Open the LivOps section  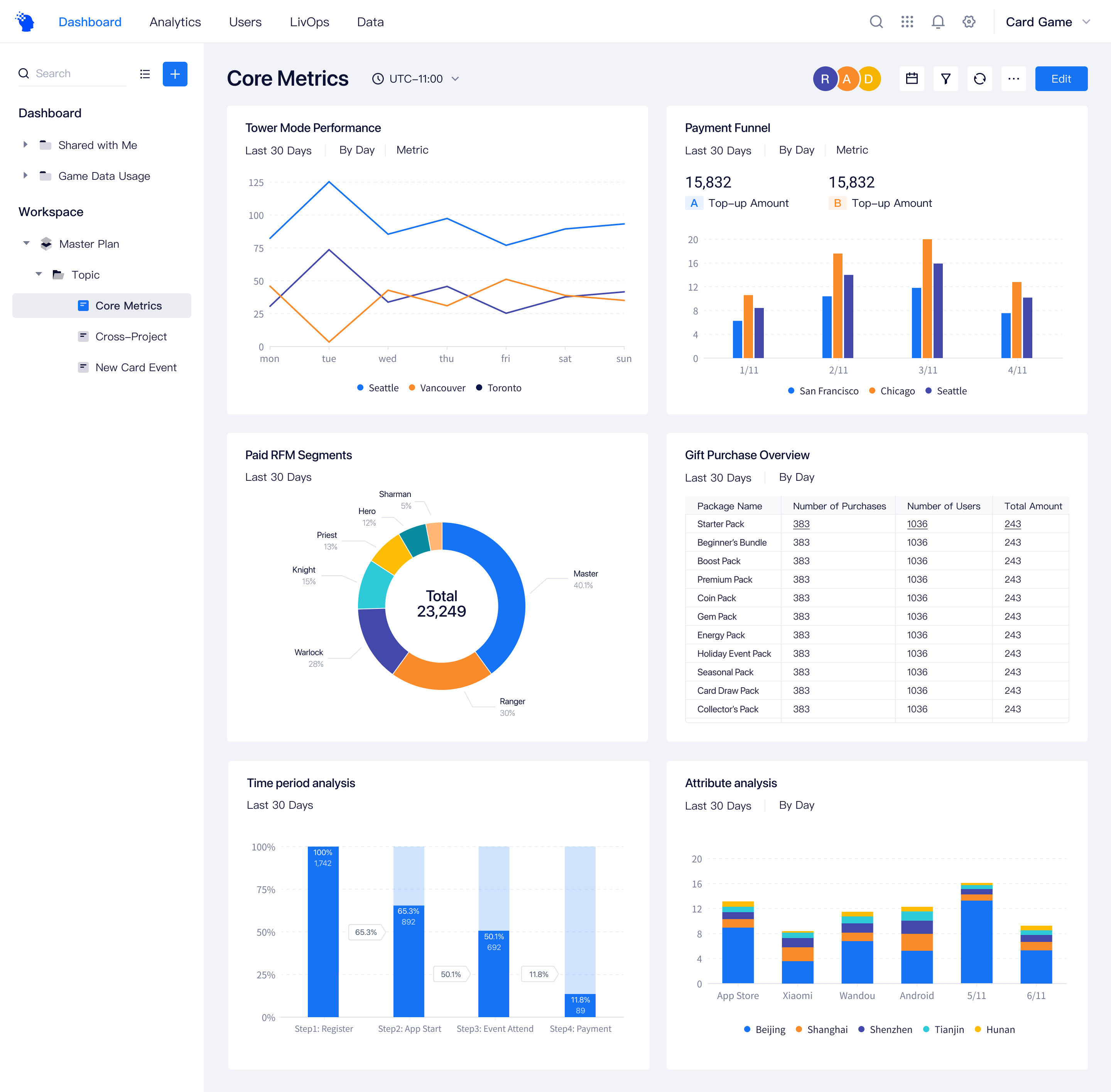pyautogui.click(x=309, y=22)
